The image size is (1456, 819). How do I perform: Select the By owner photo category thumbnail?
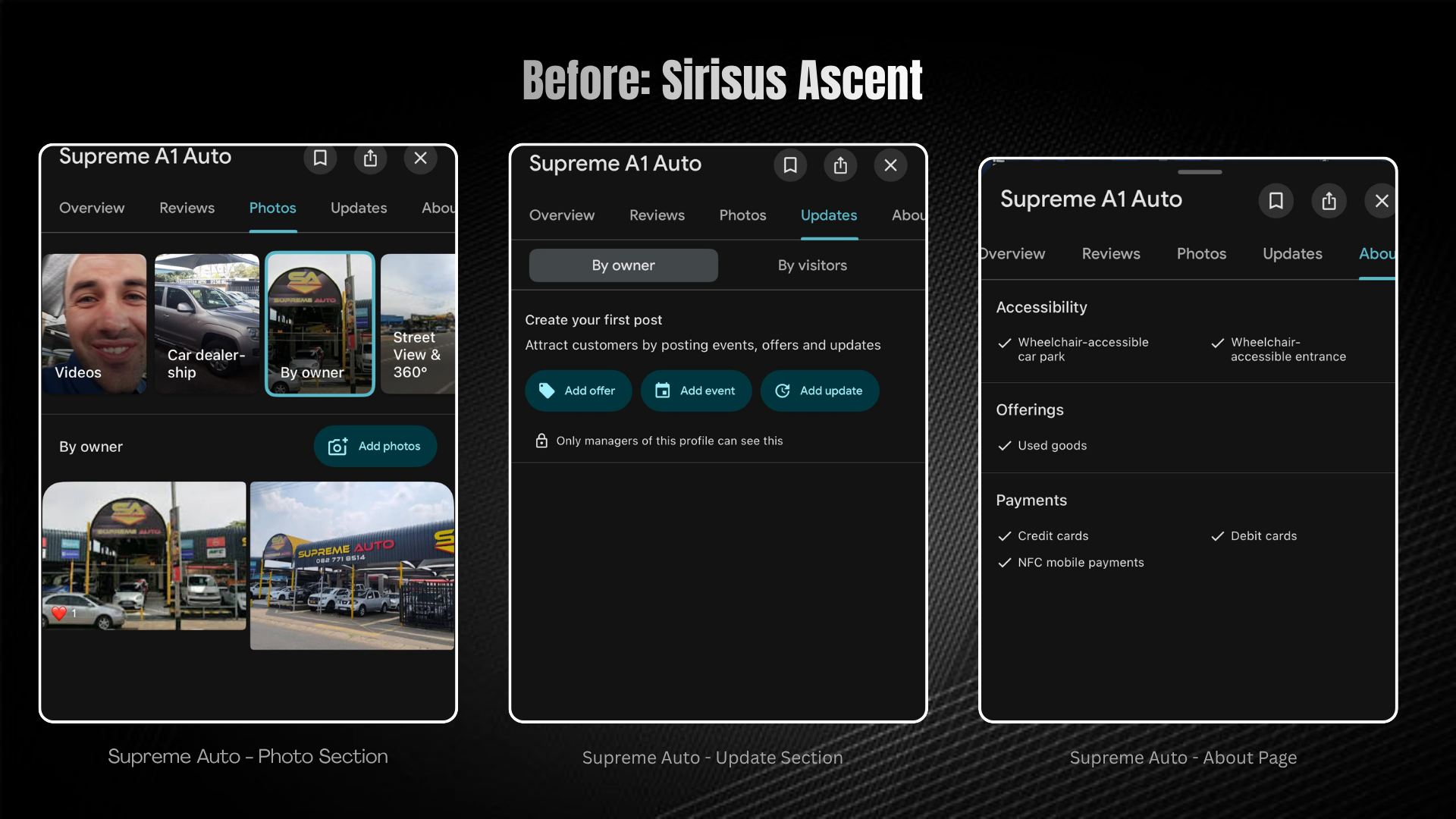[x=319, y=324]
